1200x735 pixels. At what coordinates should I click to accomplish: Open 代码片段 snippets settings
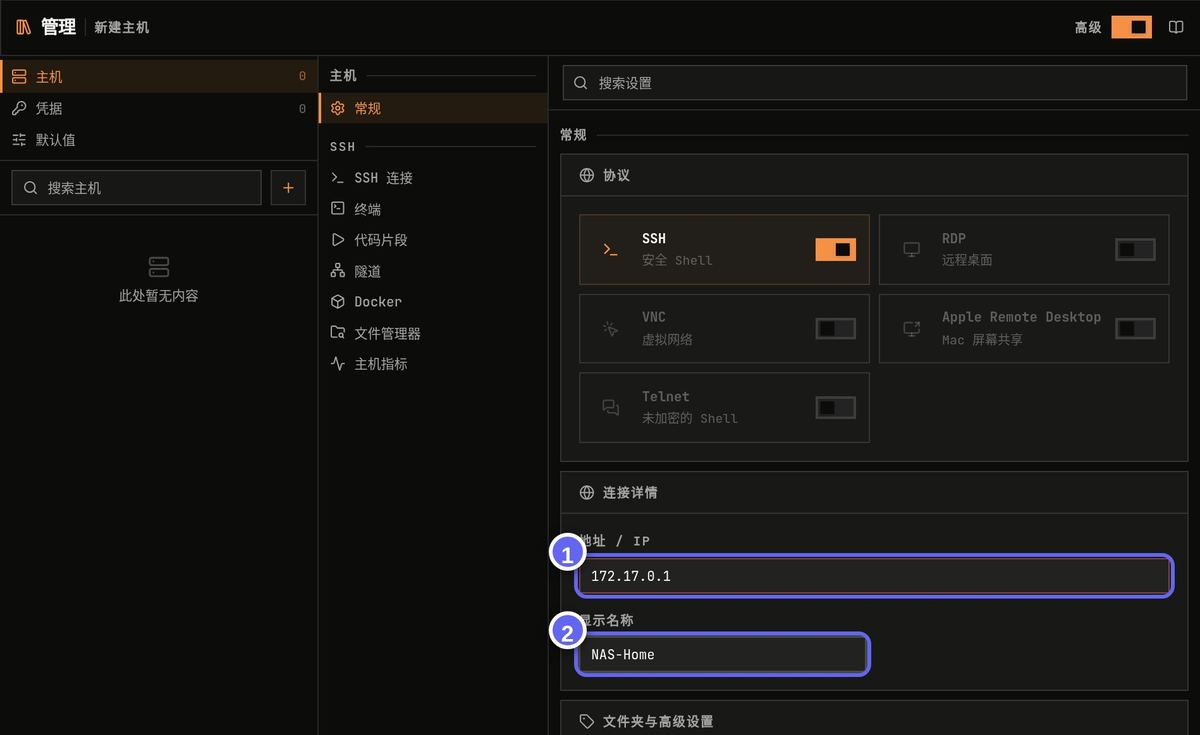[433, 240]
